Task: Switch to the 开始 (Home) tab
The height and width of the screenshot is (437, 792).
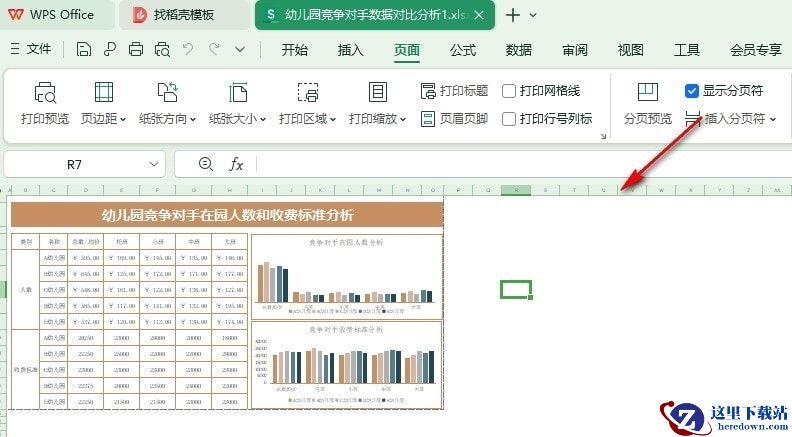Action: (x=294, y=50)
